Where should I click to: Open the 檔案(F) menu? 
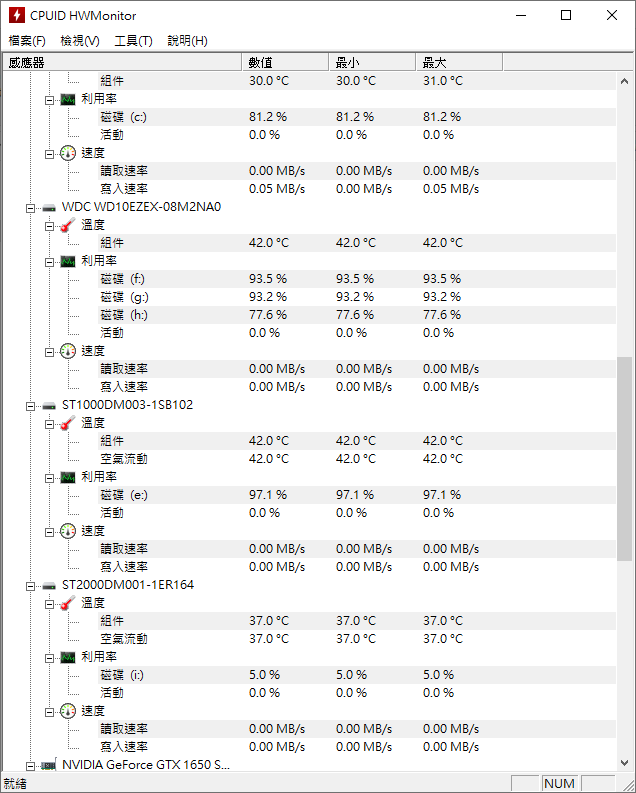coord(27,40)
